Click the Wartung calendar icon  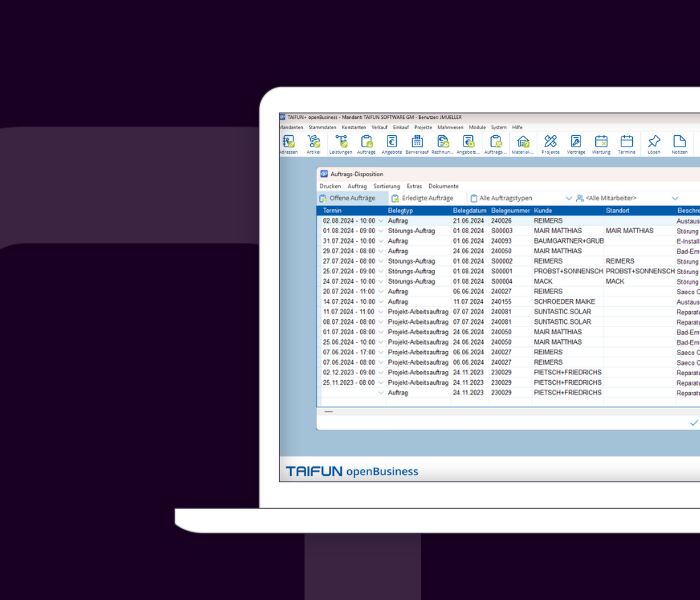(601, 143)
